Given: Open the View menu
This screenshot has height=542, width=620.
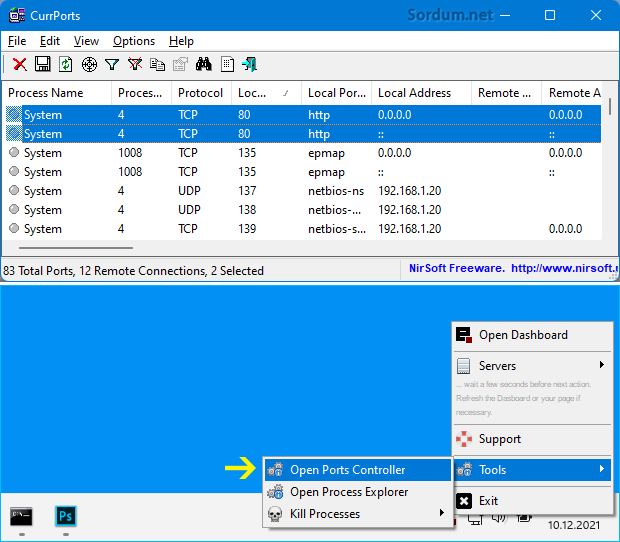Looking at the screenshot, I should coord(86,41).
